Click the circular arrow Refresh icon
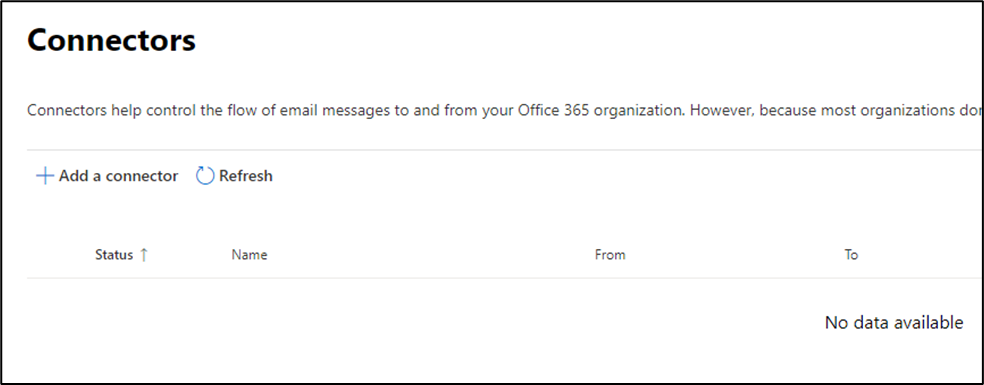Image resolution: width=984 pixels, height=385 pixels. [x=205, y=176]
